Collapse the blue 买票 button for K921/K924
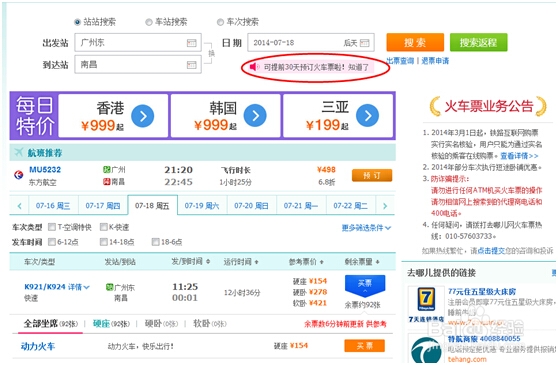The height and width of the screenshot is (365, 558). tap(365, 285)
